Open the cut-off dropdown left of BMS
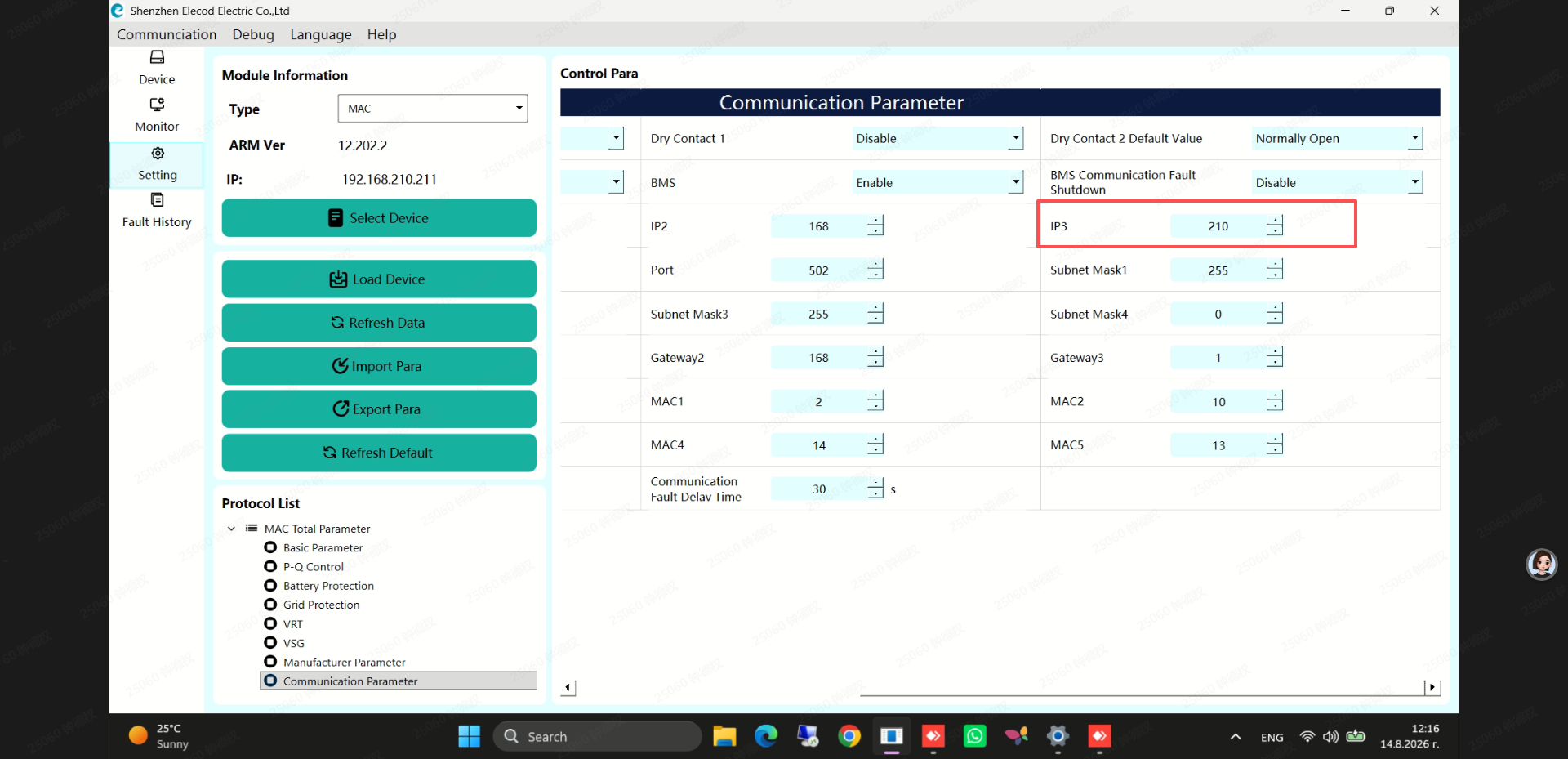 point(592,182)
